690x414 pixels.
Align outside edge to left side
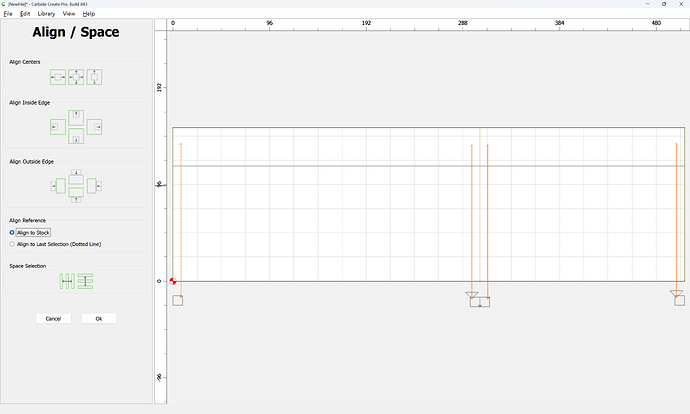tap(58, 186)
